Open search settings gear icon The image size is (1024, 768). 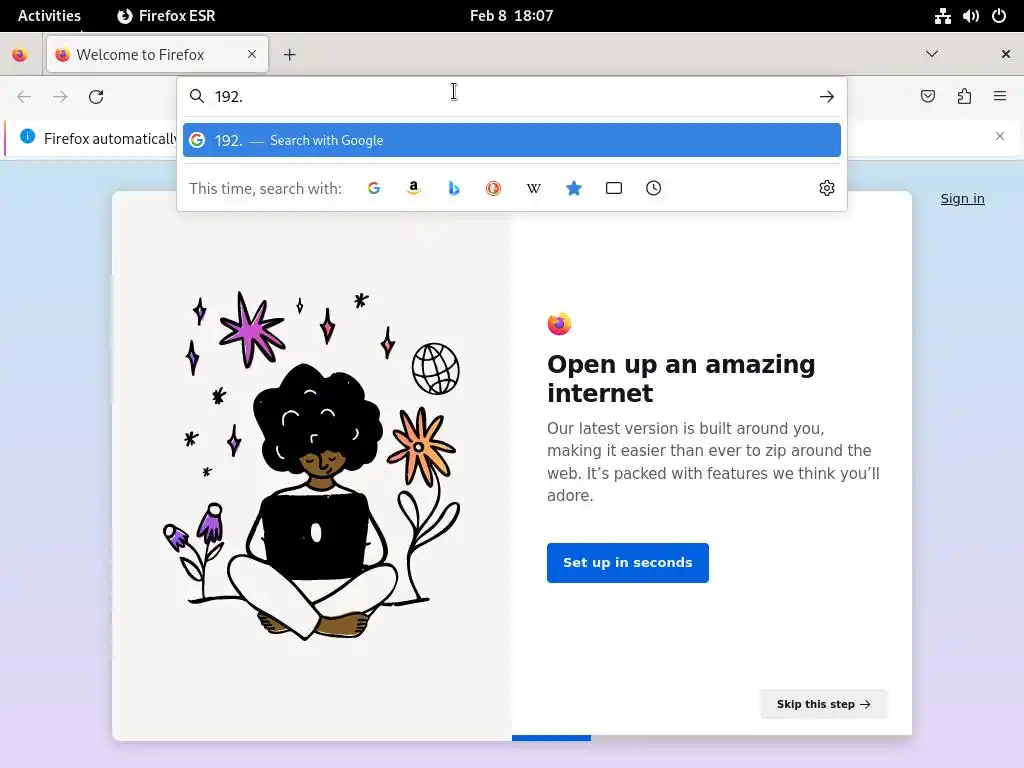[x=827, y=188]
